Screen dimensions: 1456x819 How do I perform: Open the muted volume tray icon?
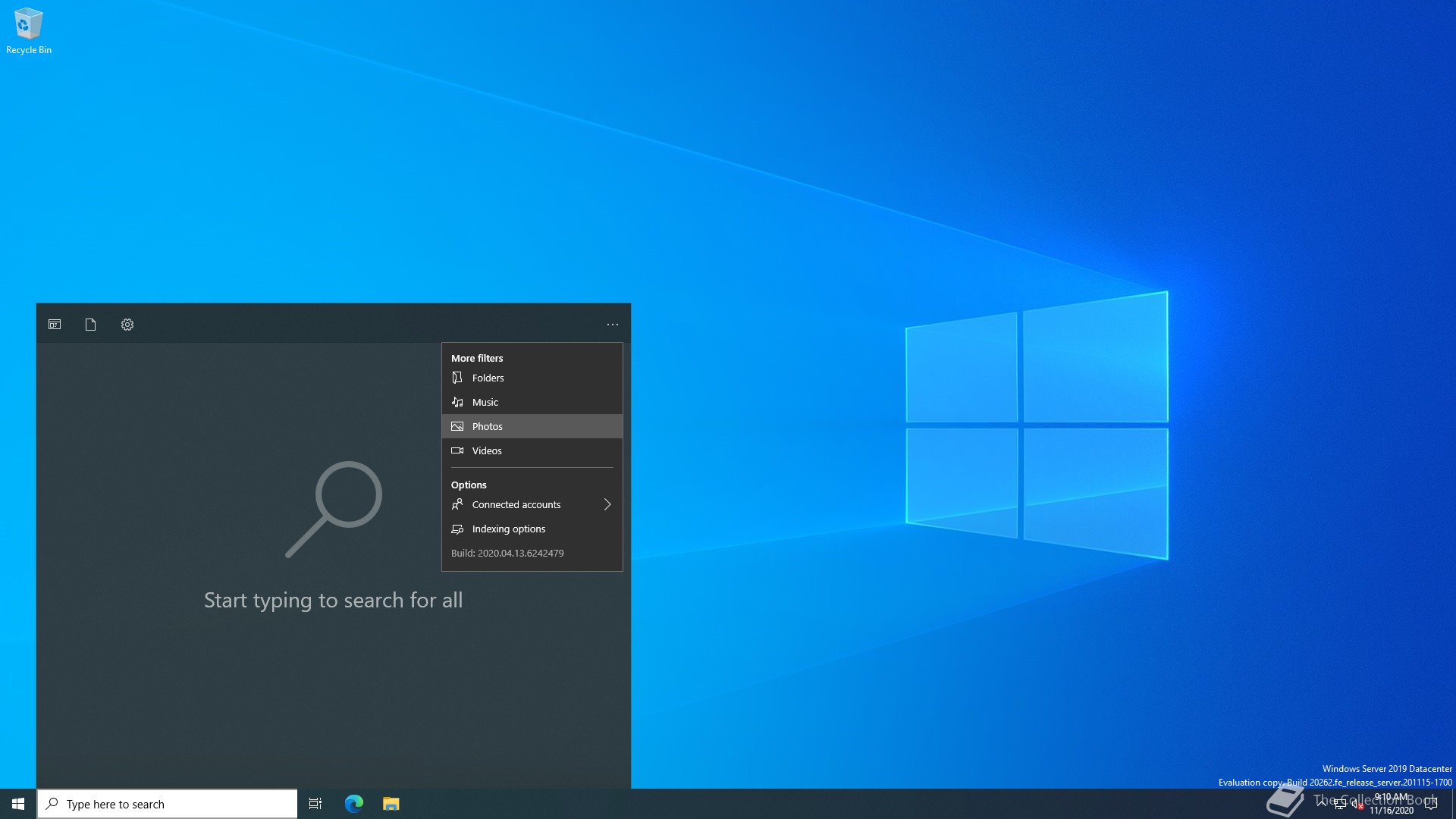[1357, 804]
